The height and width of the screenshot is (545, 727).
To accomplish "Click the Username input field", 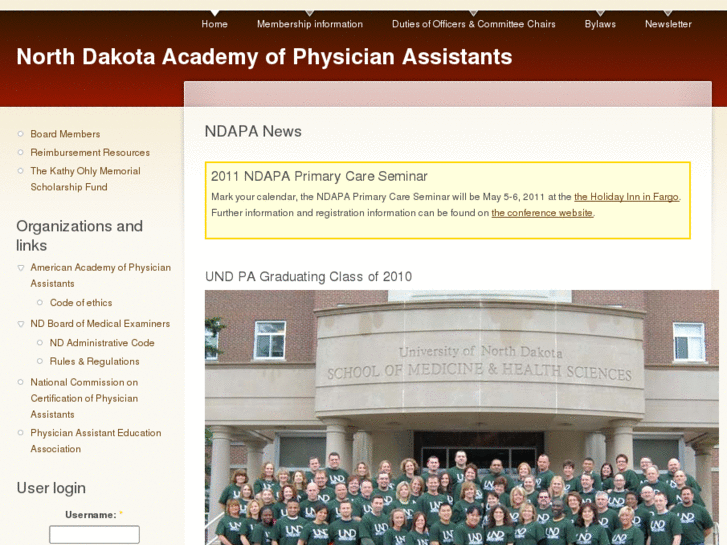I will pyautogui.click(x=94, y=534).
